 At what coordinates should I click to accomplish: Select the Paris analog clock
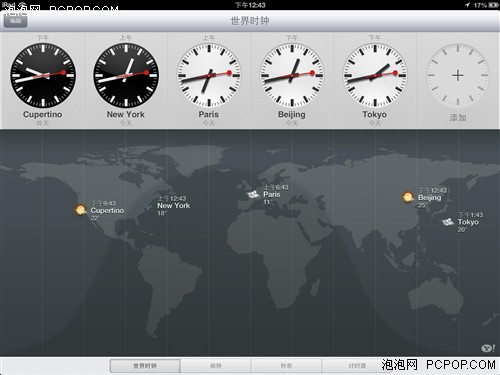209,75
